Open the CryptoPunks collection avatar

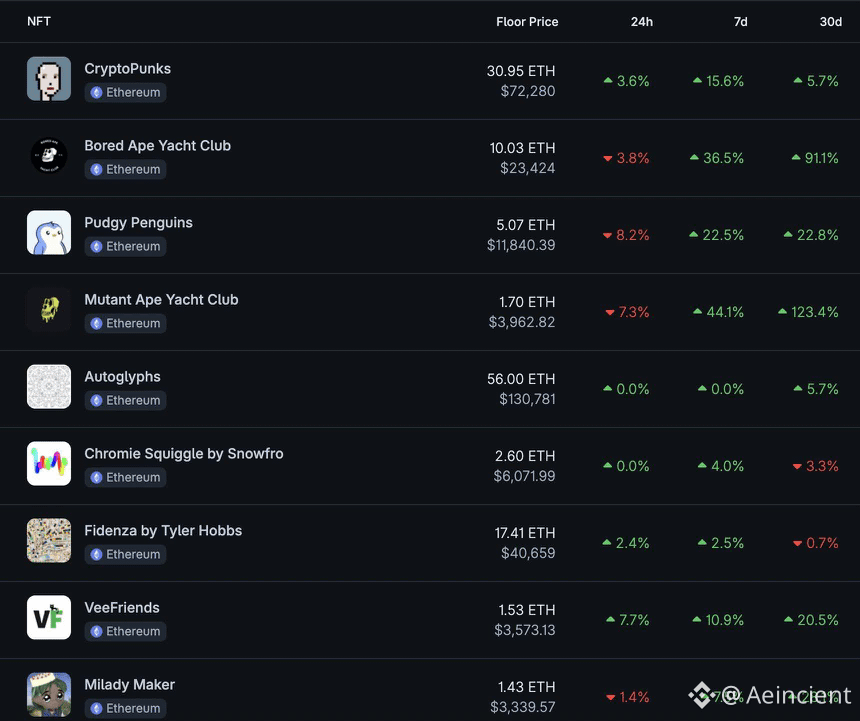click(x=49, y=79)
